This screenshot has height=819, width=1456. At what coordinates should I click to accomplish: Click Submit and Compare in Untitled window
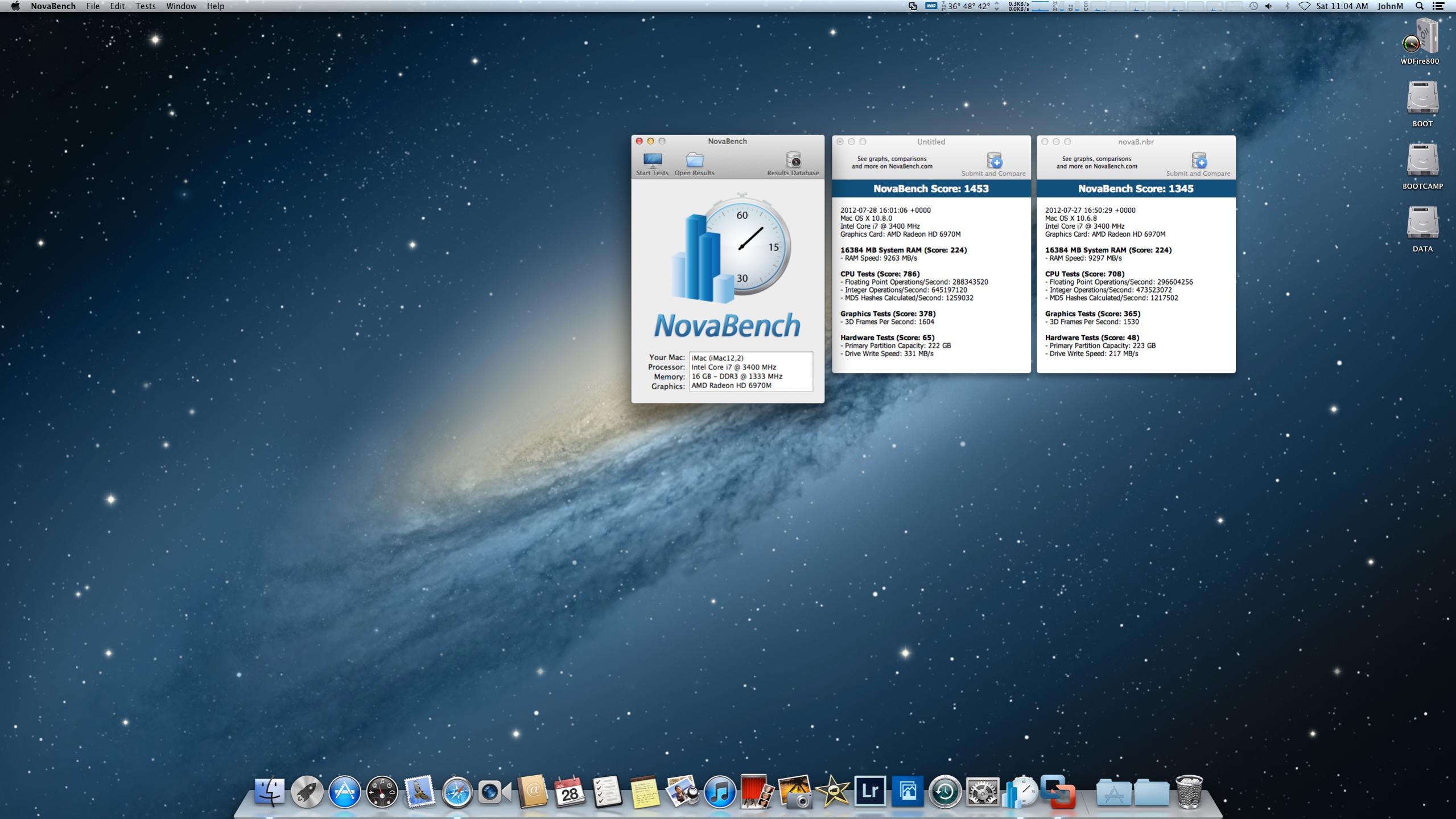[993, 164]
